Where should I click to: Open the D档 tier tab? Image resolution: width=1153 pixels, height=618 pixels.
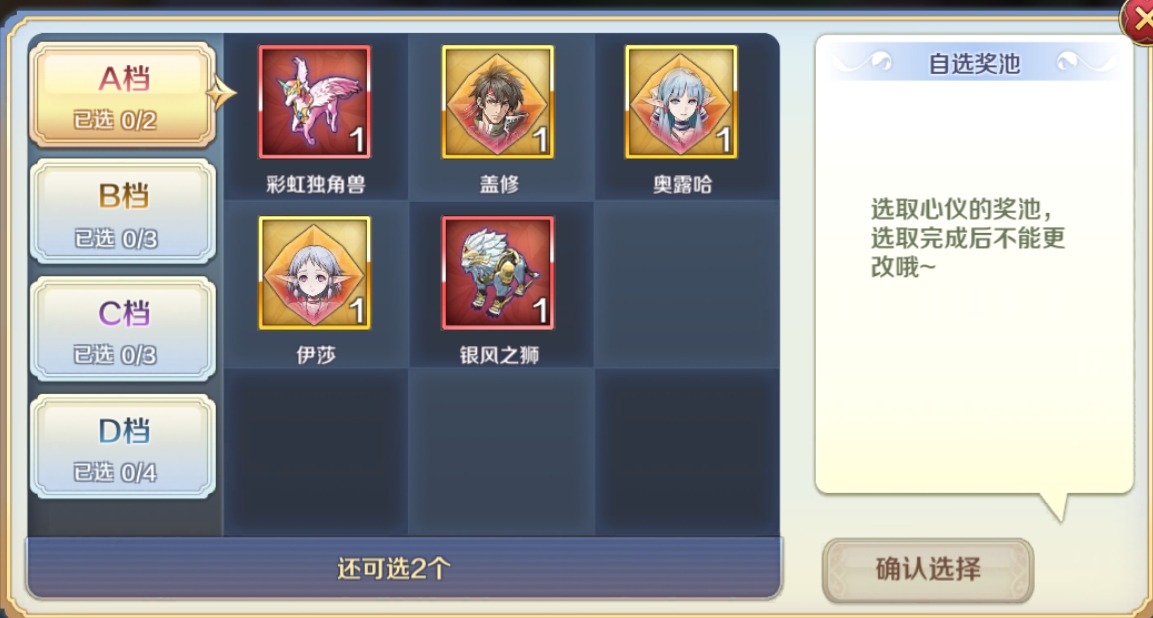click(123, 445)
